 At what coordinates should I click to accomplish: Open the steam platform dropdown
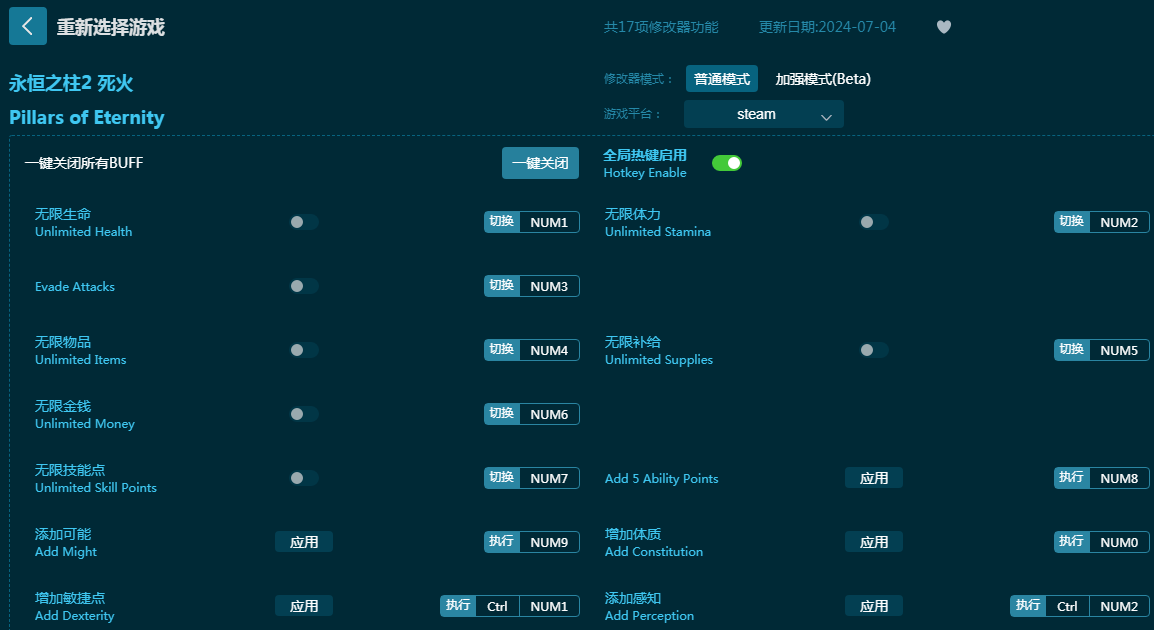[x=763, y=114]
